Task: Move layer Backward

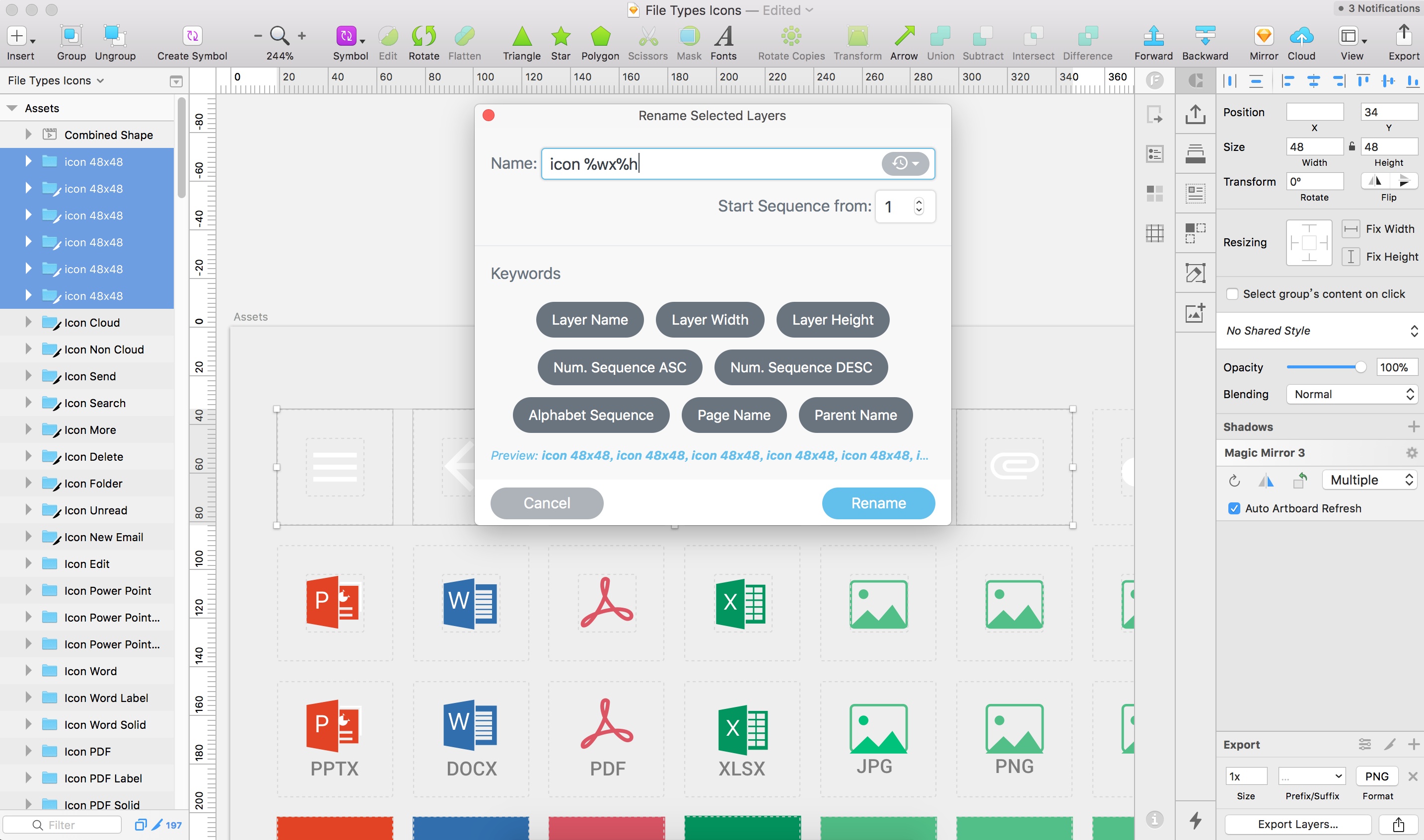Action: click(1205, 36)
